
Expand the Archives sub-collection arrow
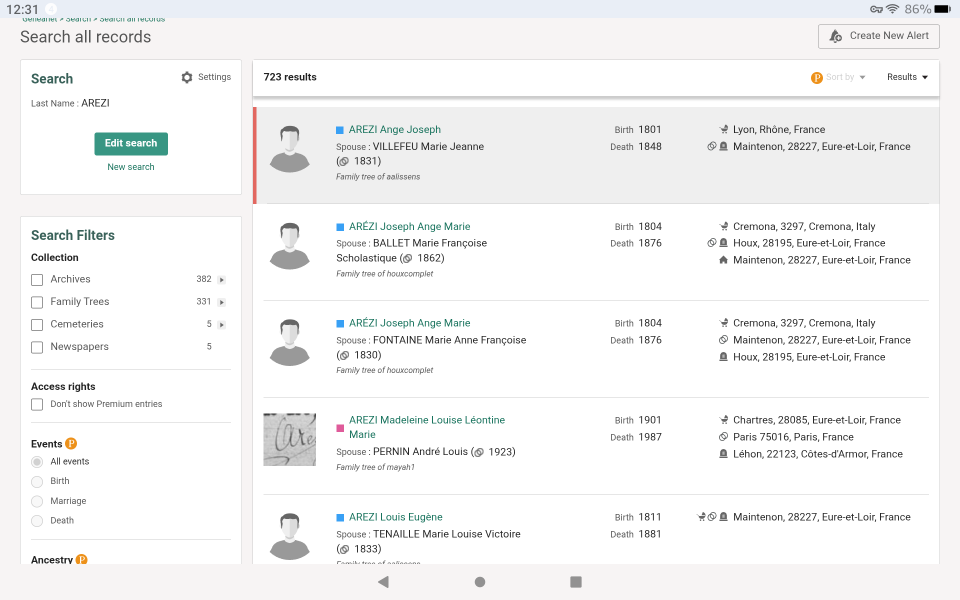click(222, 280)
